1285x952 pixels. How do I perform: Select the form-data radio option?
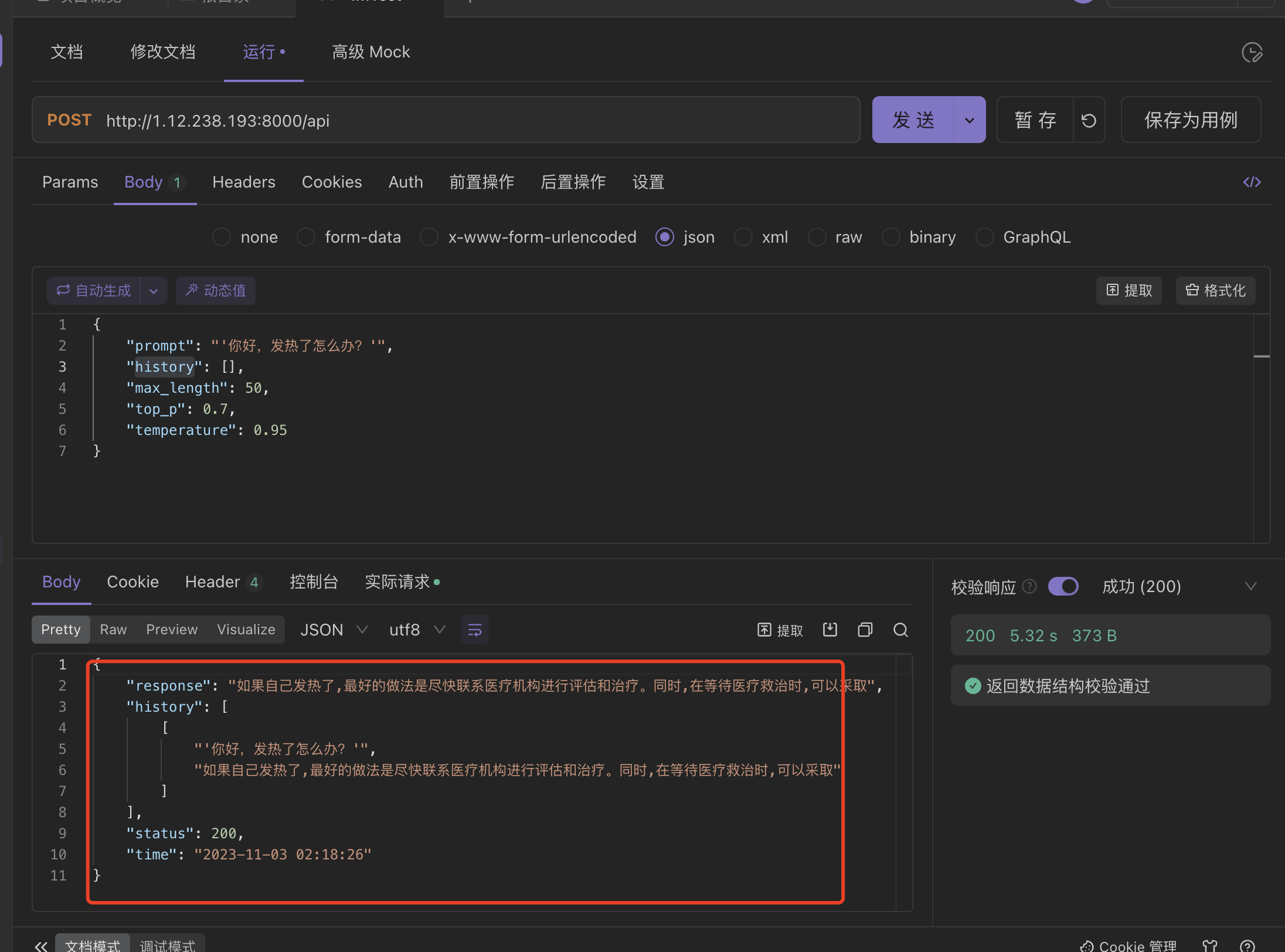click(306, 237)
